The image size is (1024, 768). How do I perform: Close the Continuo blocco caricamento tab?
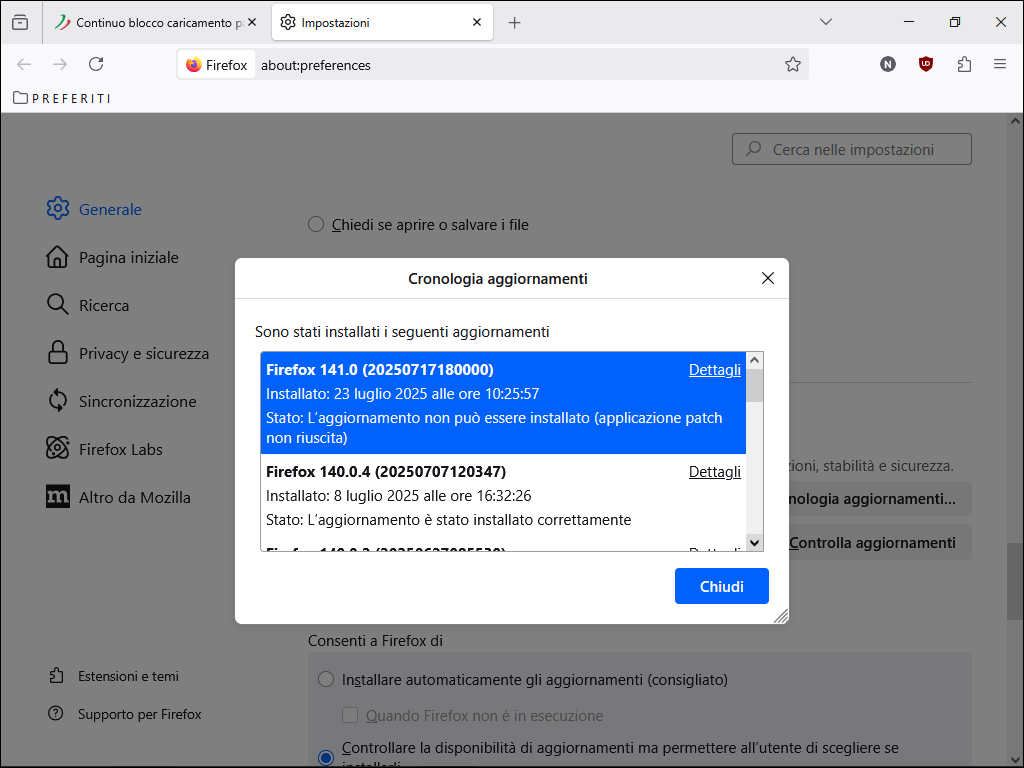pyautogui.click(x=252, y=22)
